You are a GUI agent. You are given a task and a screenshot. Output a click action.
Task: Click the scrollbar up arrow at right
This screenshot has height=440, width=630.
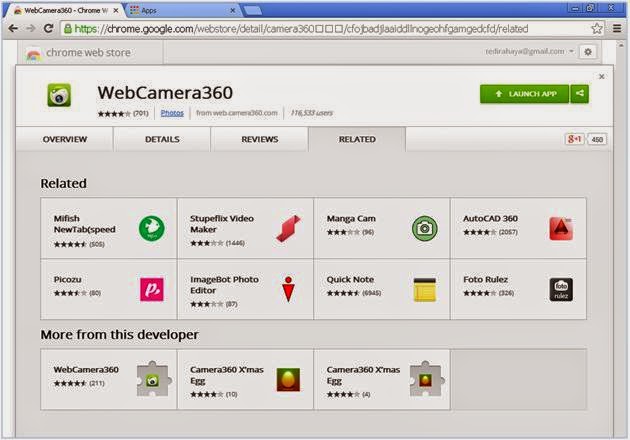tap(621, 45)
